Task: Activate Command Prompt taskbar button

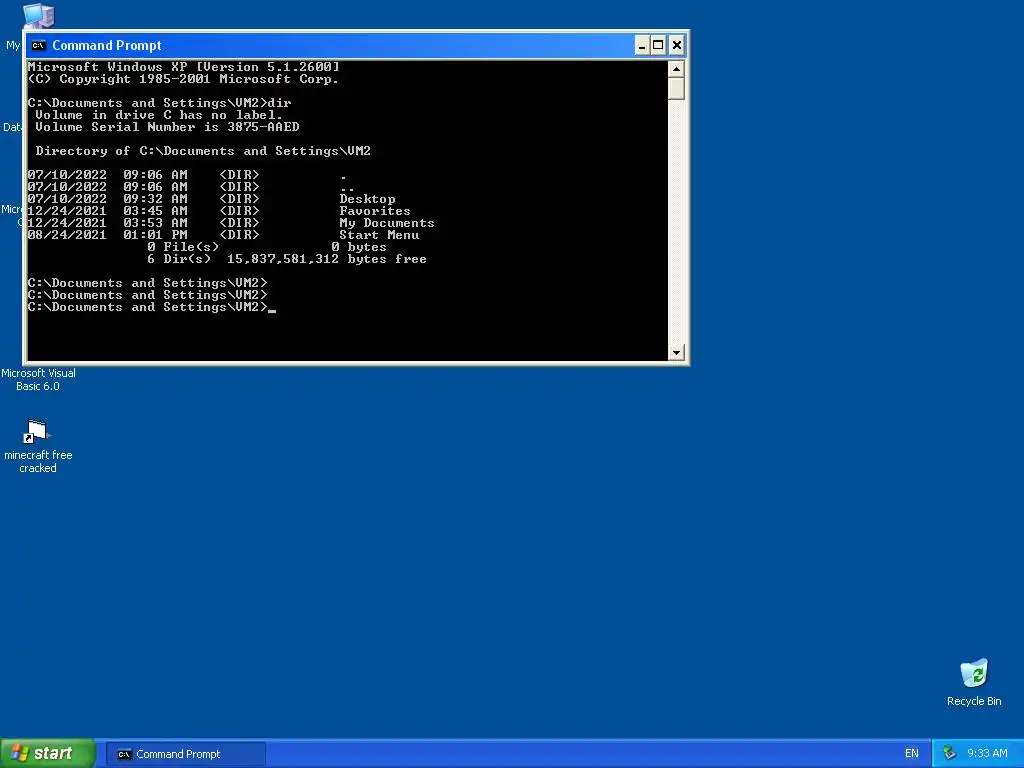Action: pos(185,754)
